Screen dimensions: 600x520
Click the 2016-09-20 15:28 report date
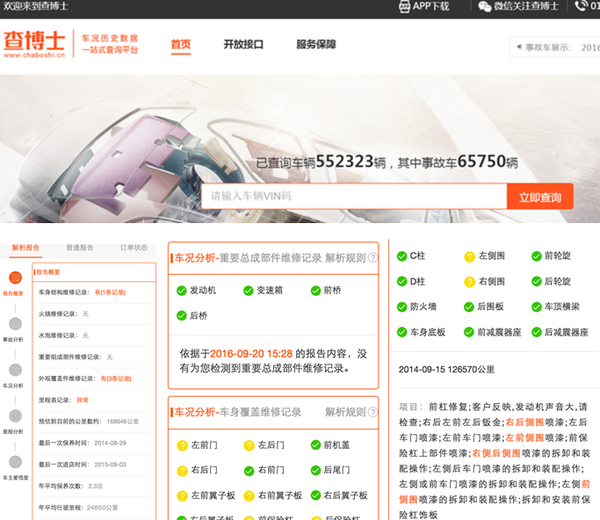point(251,354)
